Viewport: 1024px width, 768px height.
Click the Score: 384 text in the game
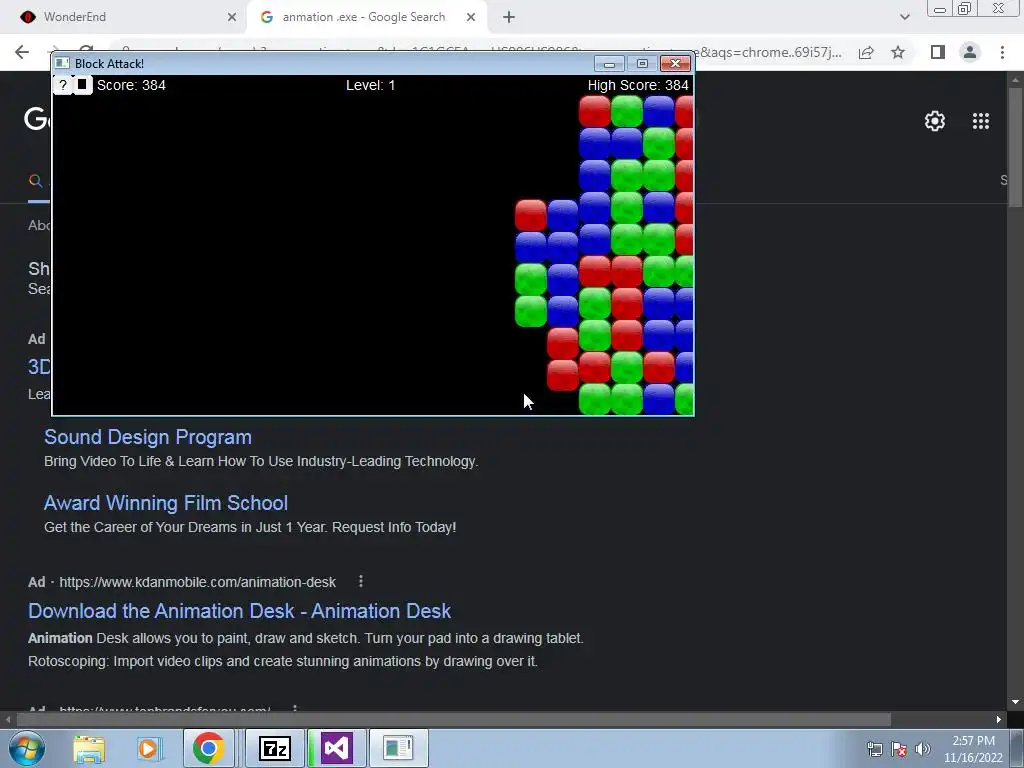(x=131, y=85)
